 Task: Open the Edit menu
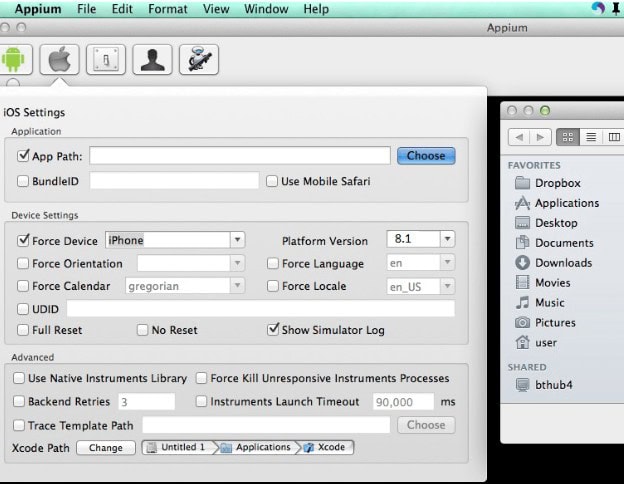tap(122, 9)
